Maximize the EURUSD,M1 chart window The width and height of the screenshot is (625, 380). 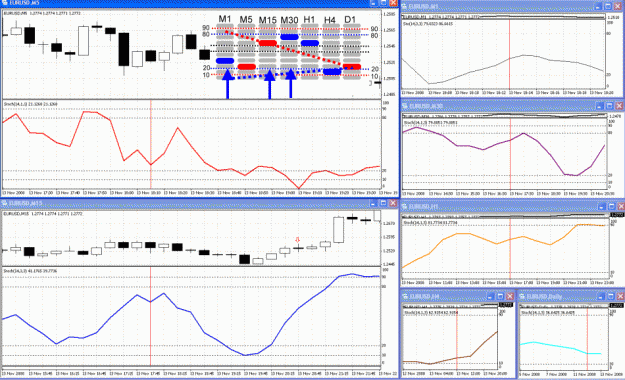tap(608, 7)
